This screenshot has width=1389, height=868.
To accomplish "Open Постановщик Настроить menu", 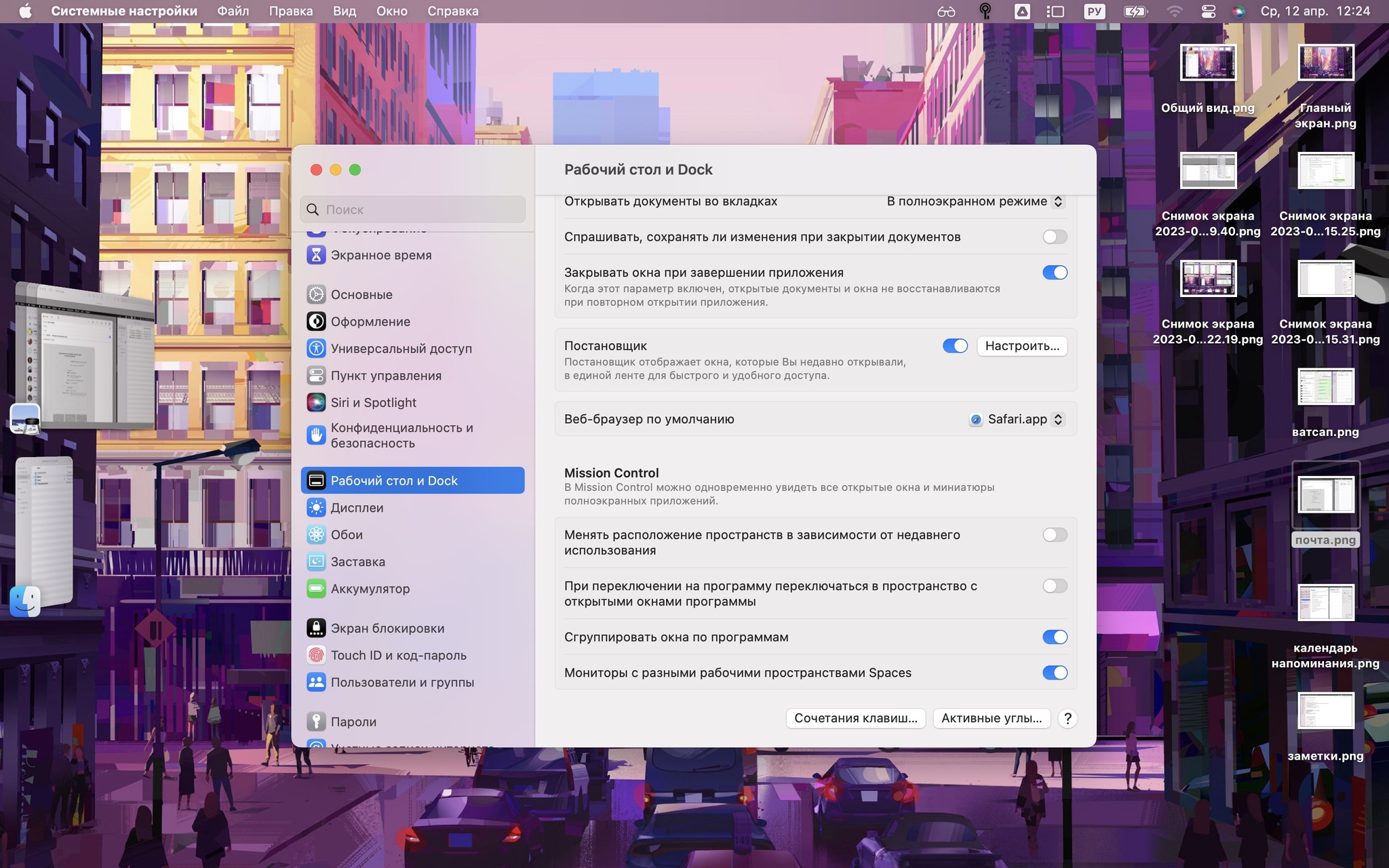I will [1022, 345].
